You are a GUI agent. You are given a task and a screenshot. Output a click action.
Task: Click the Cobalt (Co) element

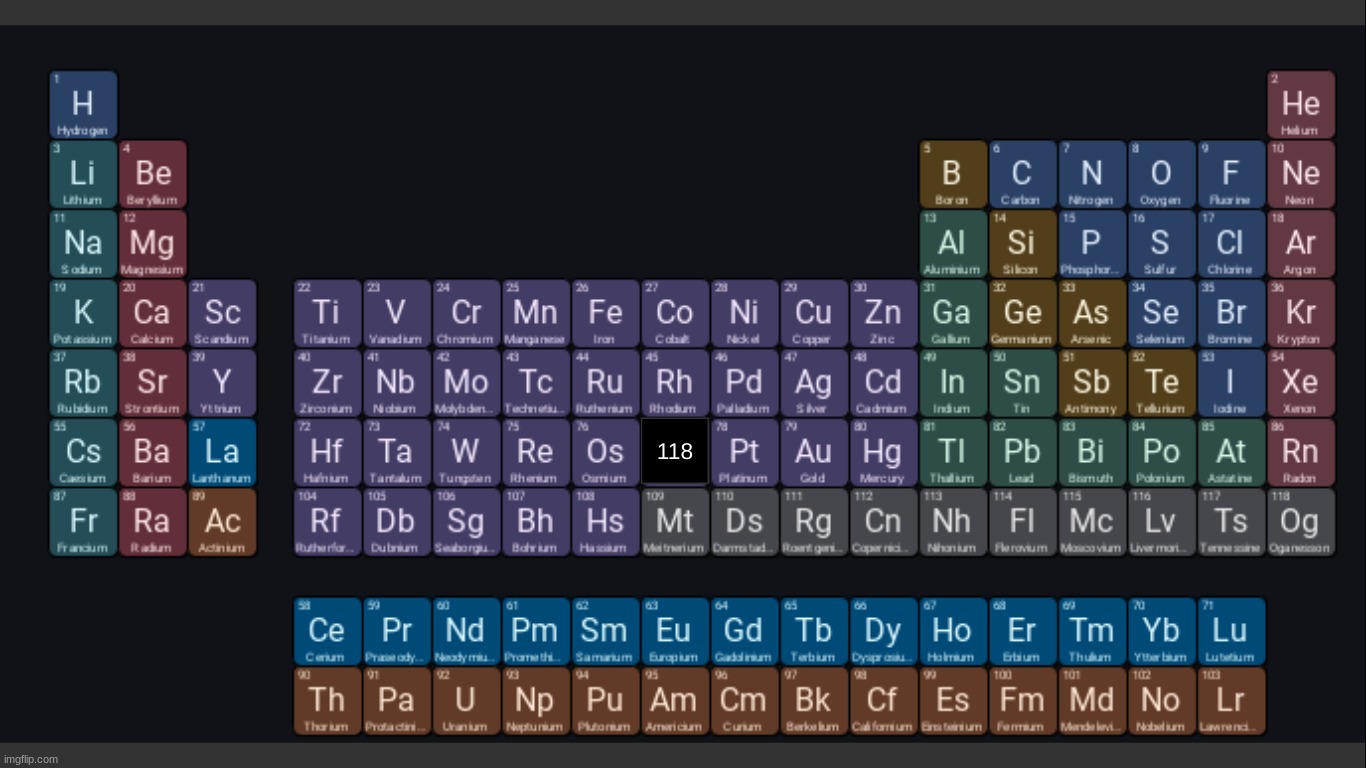tap(674, 313)
